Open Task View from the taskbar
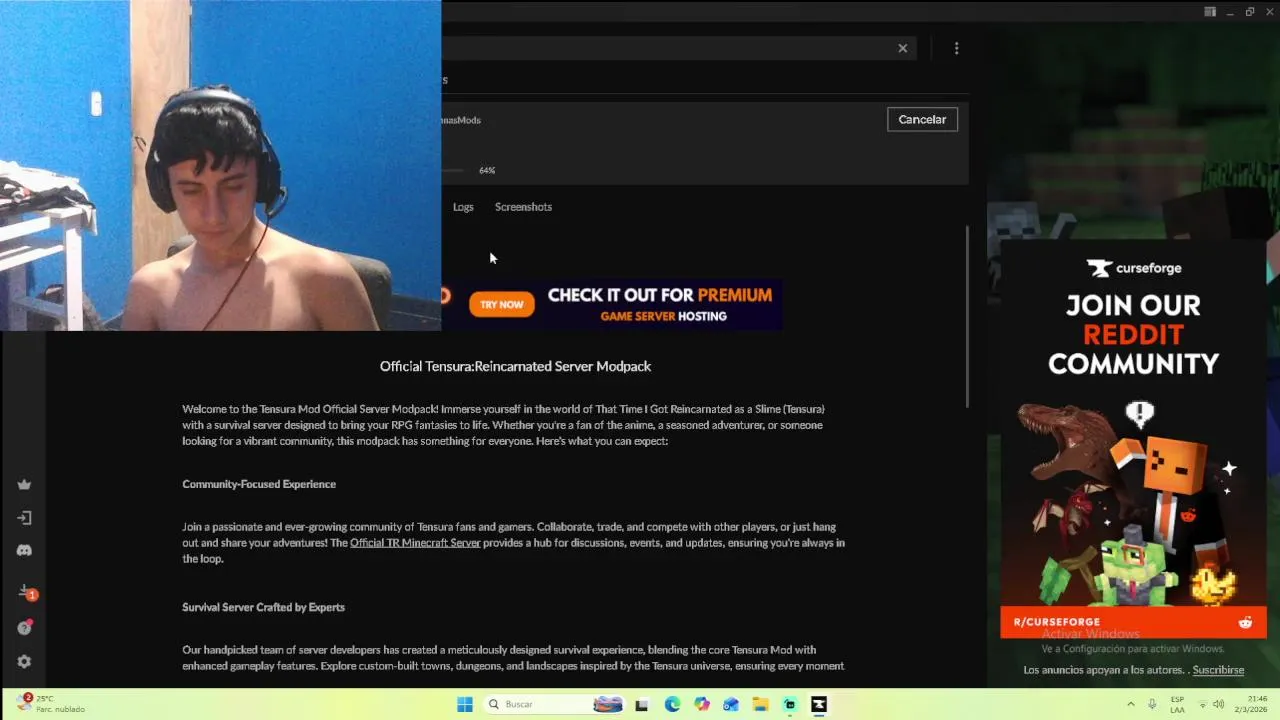Screen dimensions: 1280x720 642,704
